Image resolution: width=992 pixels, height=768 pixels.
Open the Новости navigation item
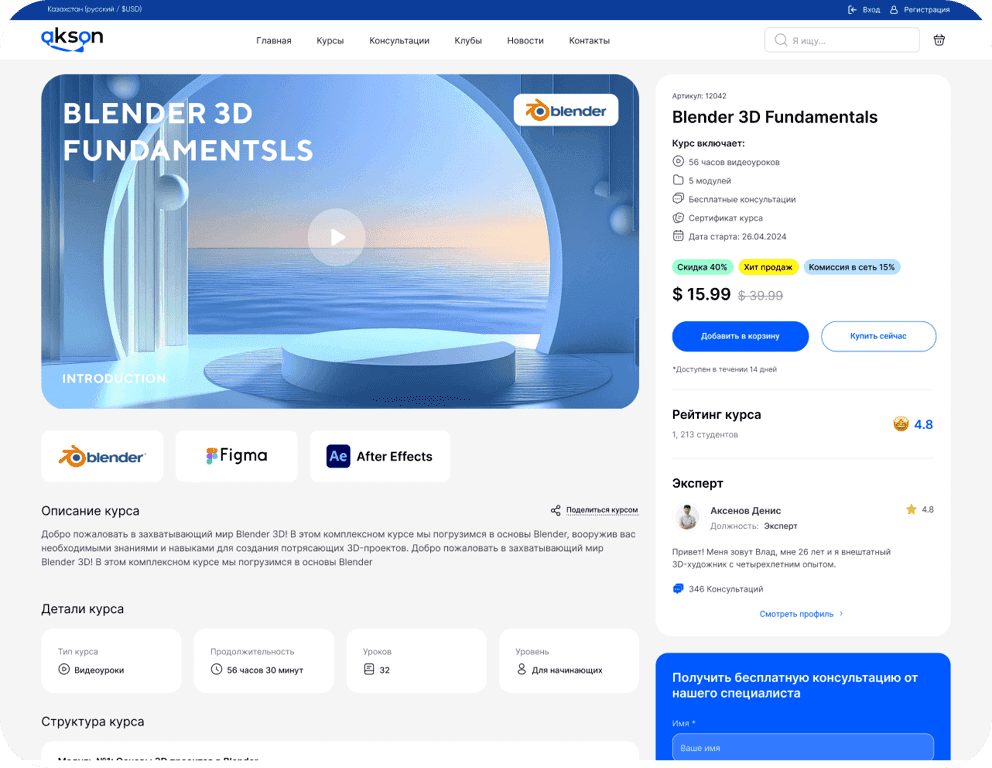(525, 41)
